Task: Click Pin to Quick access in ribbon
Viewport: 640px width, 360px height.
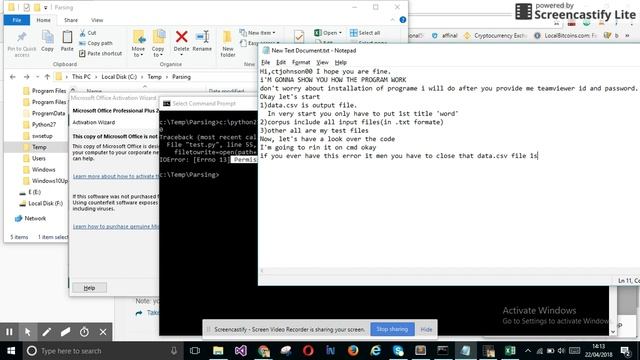Action: [22, 43]
